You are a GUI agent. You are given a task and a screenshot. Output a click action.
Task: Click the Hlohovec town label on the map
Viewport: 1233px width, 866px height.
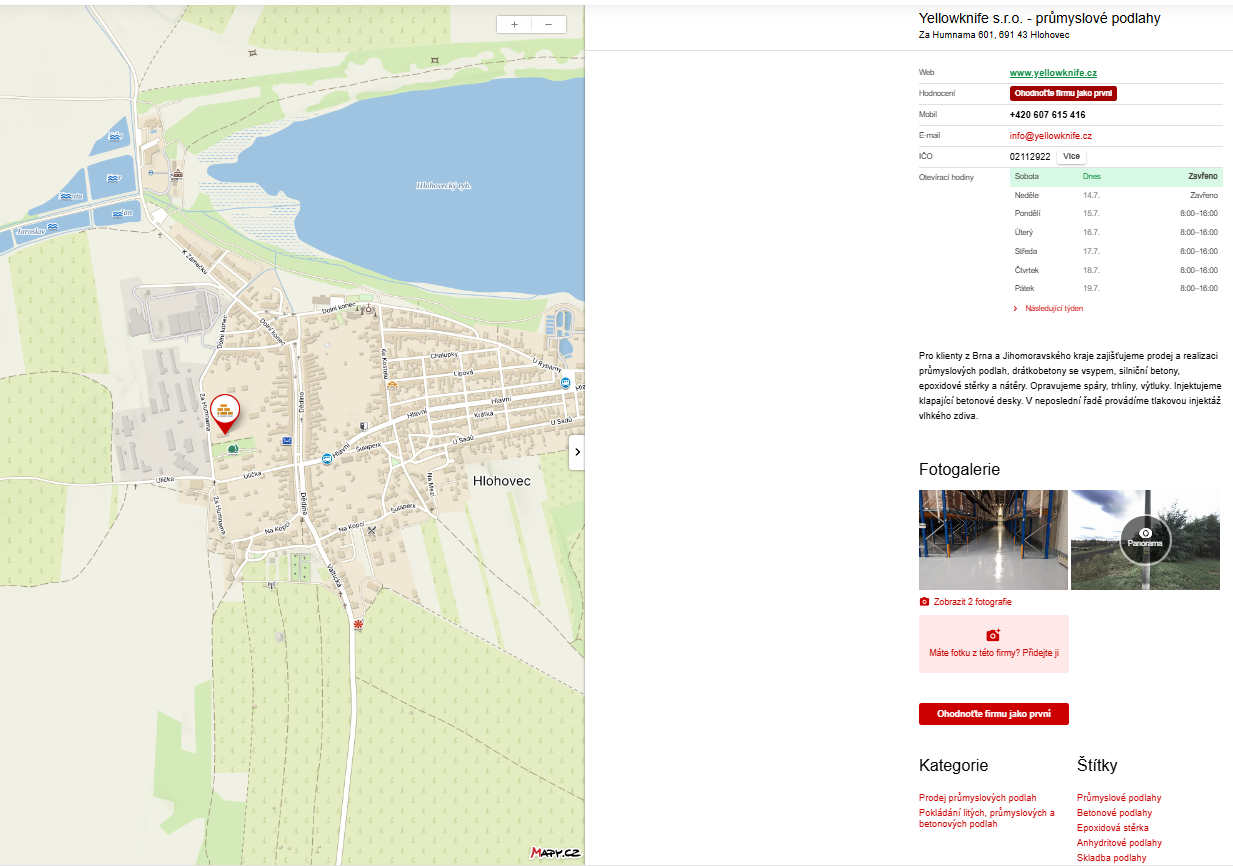(x=501, y=481)
